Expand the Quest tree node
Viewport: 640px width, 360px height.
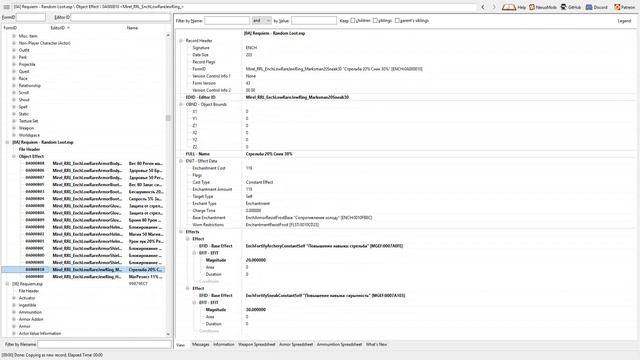[14, 71]
